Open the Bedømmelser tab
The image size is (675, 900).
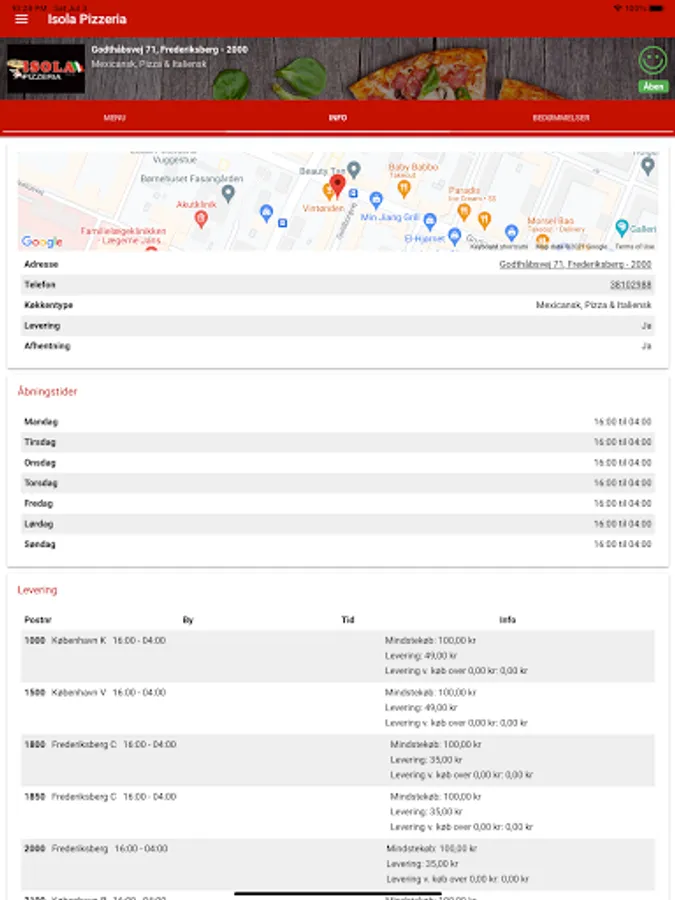point(561,118)
